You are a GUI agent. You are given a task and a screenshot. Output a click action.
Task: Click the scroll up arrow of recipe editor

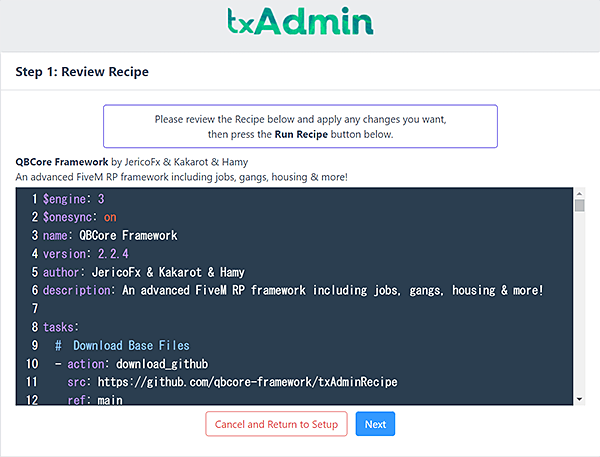[579, 193]
